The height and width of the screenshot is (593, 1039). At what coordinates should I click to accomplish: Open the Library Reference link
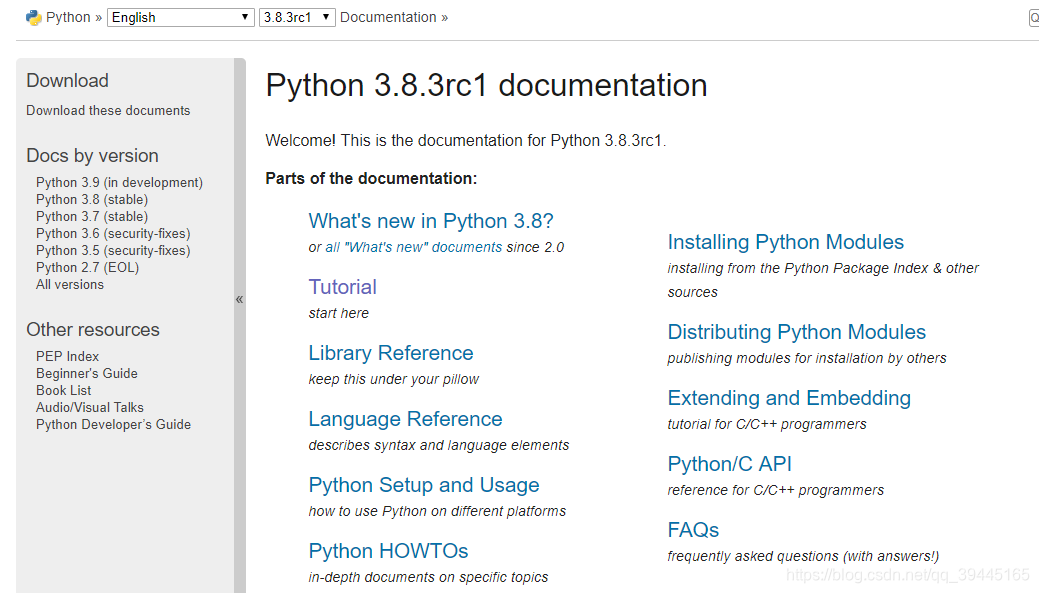tap(391, 353)
